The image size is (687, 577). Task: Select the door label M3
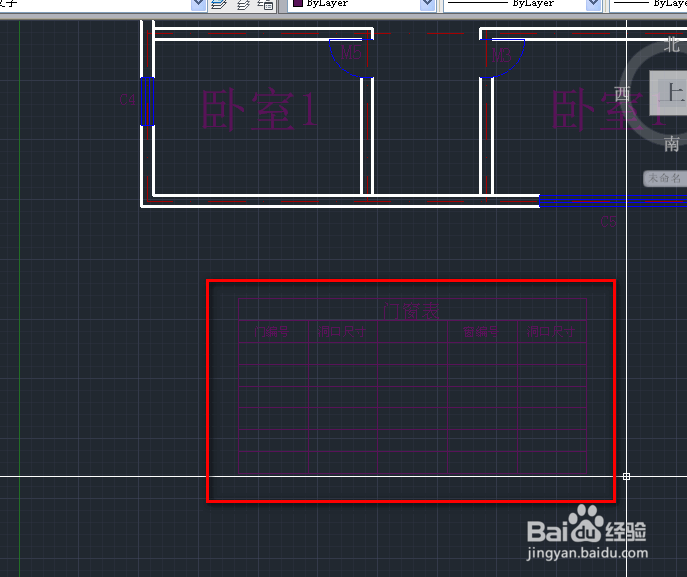pyautogui.click(x=501, y=55)
